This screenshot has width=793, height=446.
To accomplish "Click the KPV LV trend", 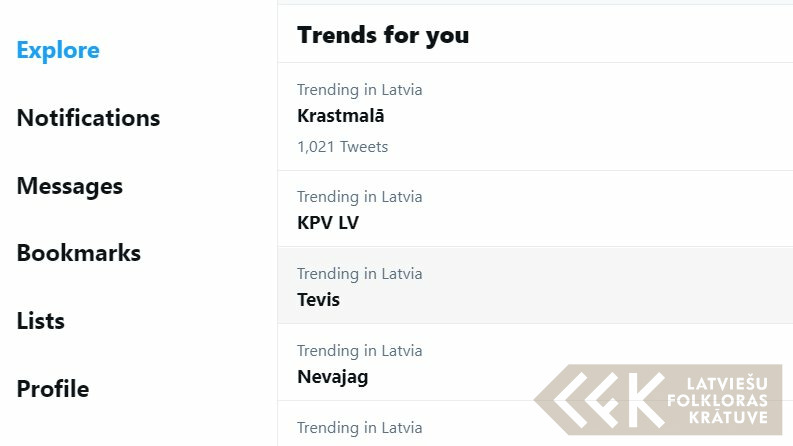I will tap(328, 223).
